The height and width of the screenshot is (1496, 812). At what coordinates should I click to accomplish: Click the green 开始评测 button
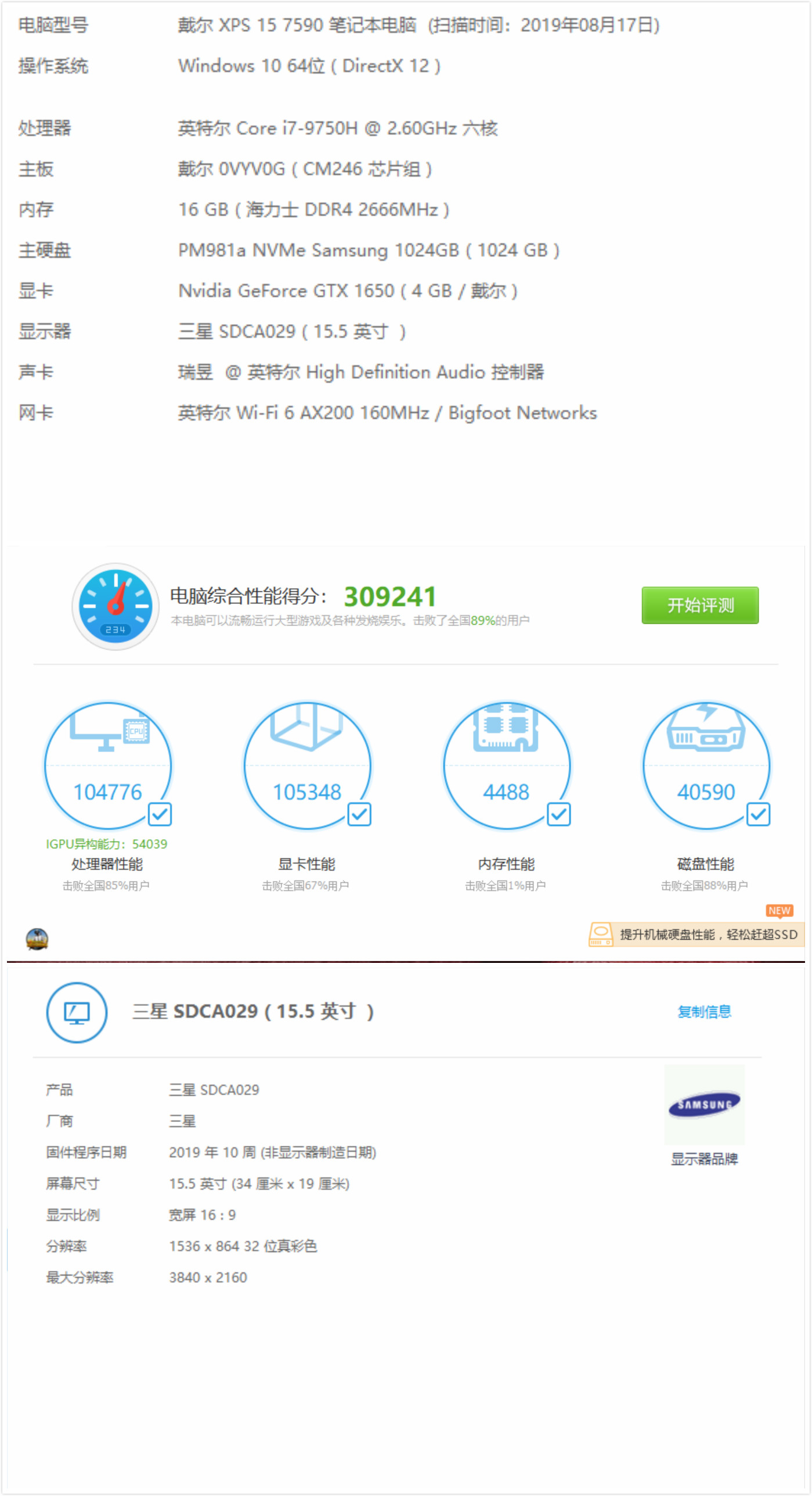[700, 605]
